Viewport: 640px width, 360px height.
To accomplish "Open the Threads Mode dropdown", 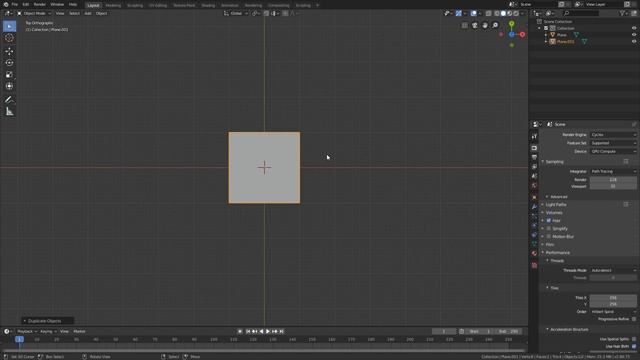I will pos(613,270).
